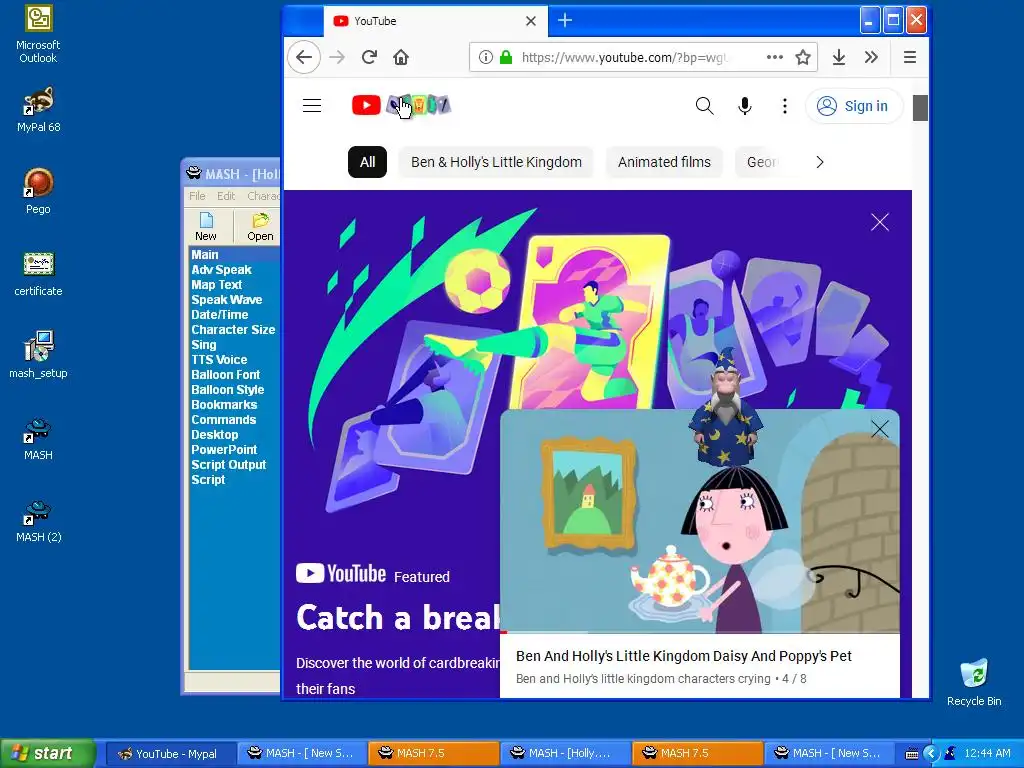1024x768 pixels.
Task: Select the YouTube browser tab
Action: point(435,21)
